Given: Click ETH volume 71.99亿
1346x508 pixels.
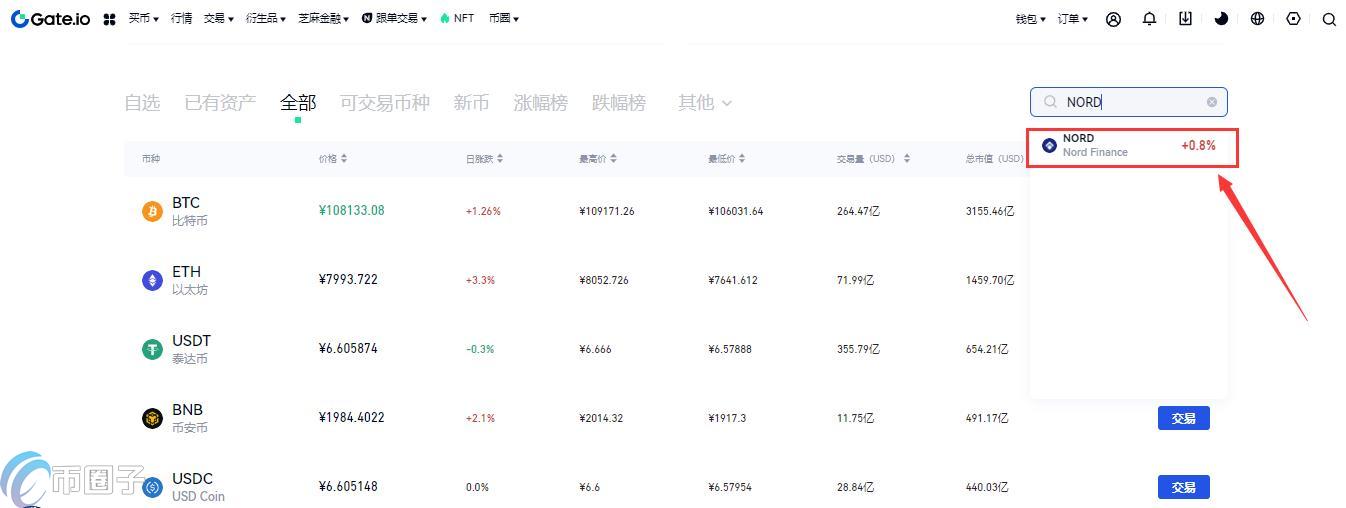Looking at the screenshot, I should [855, 280].
